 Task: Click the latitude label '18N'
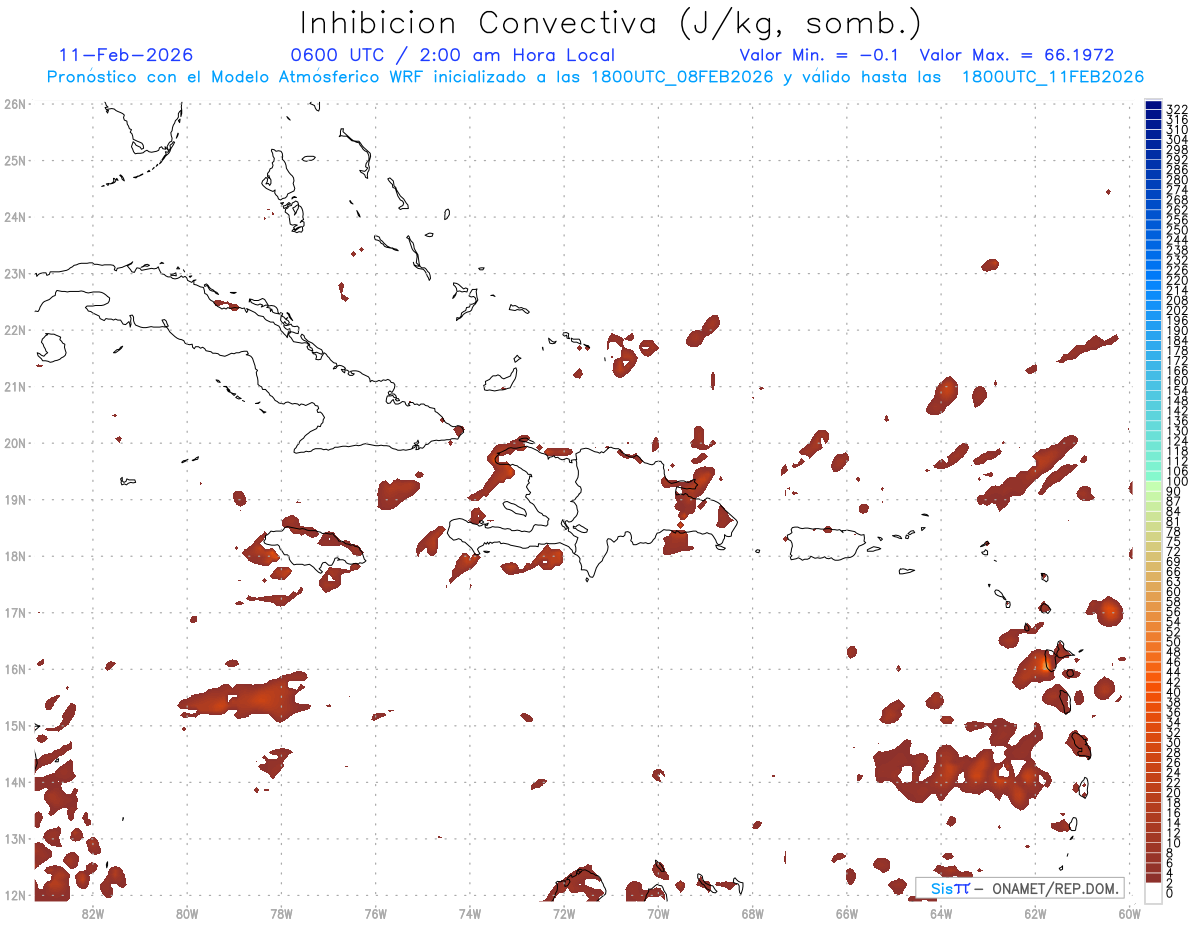point(15,555)
